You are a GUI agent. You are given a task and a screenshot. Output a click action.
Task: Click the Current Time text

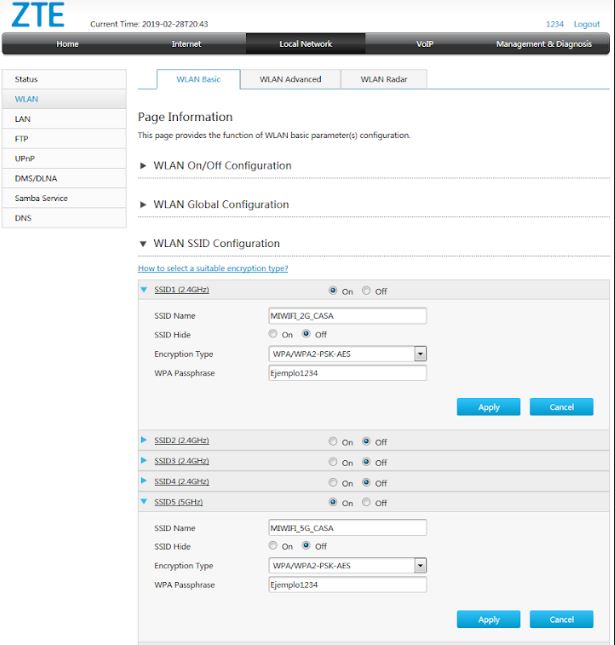tap(149, 24)
